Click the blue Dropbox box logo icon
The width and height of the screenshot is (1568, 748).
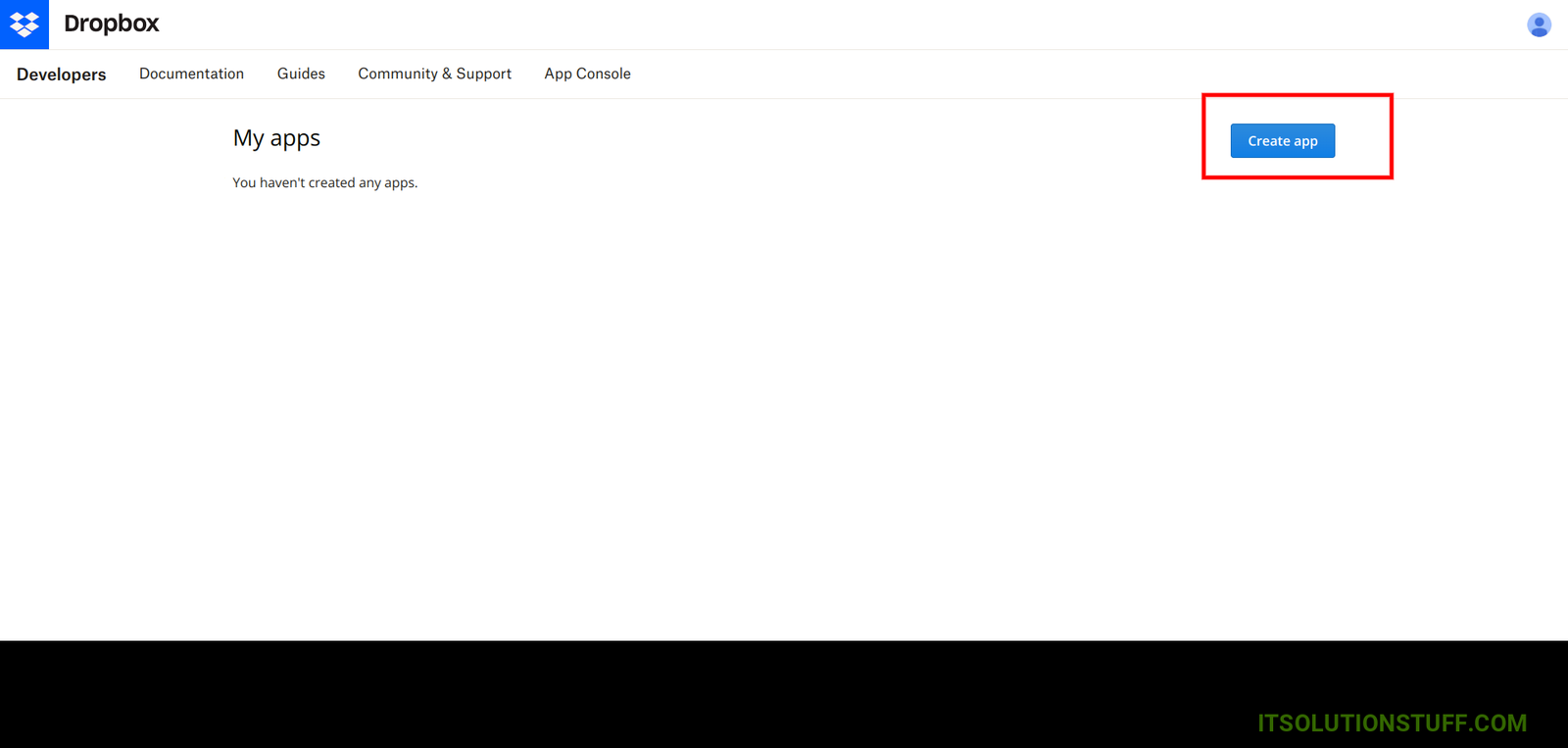pyautogui.click(x=24, y=25)
